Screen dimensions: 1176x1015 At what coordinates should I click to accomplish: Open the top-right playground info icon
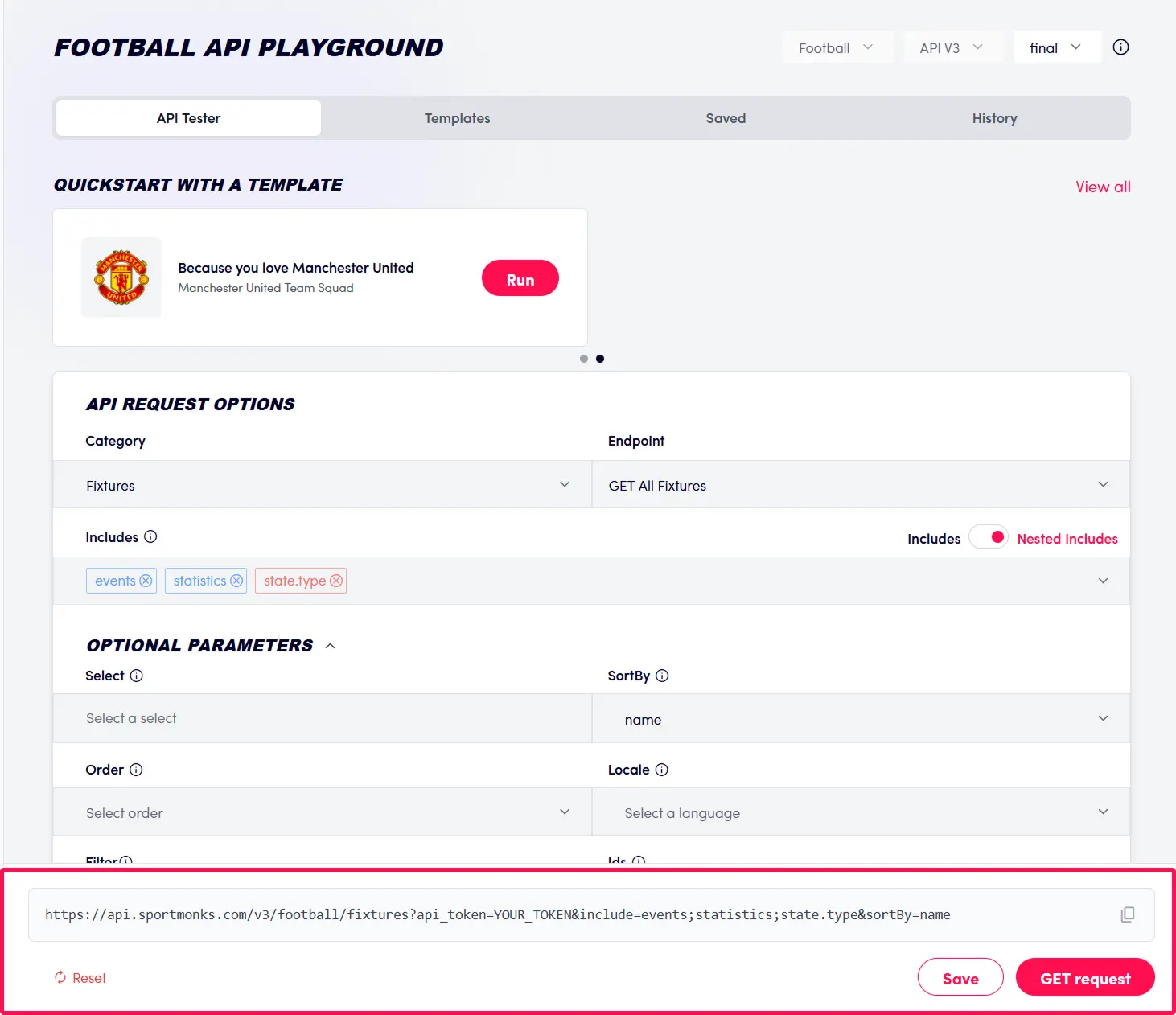coord(1120,47)
